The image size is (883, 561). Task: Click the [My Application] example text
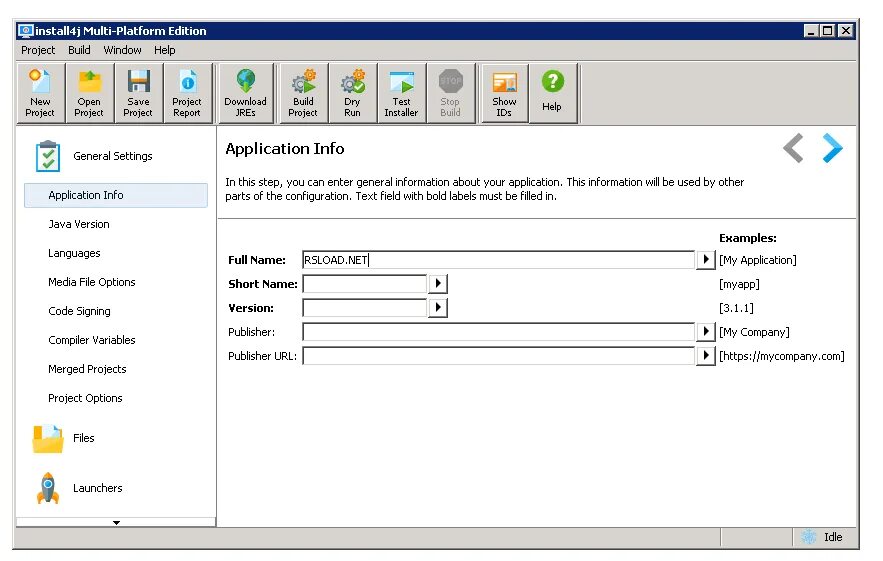[757, 260]
